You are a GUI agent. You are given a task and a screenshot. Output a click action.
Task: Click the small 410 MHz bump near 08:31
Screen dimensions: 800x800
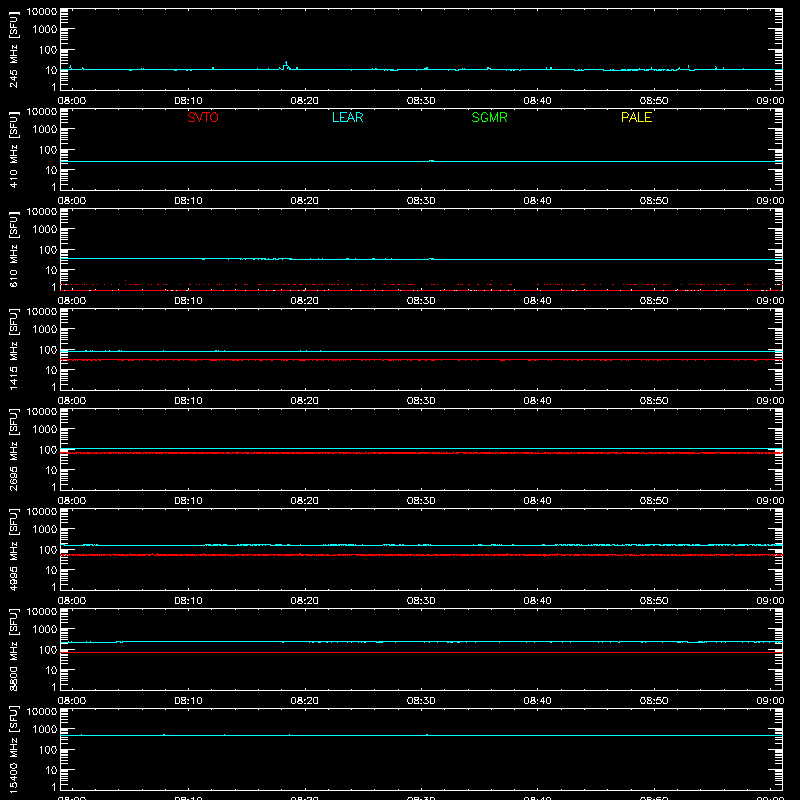pyautogui.click(x=432, y=161)
